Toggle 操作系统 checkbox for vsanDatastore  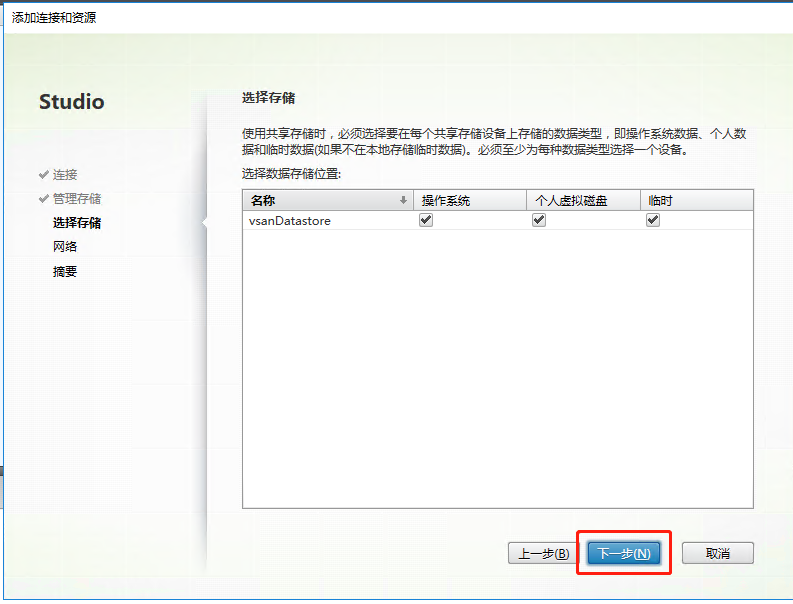coord(426,221)
